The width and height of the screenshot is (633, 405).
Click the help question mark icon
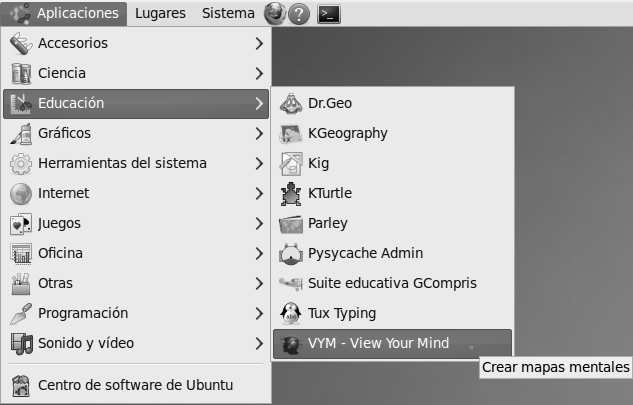pos(299,14)
